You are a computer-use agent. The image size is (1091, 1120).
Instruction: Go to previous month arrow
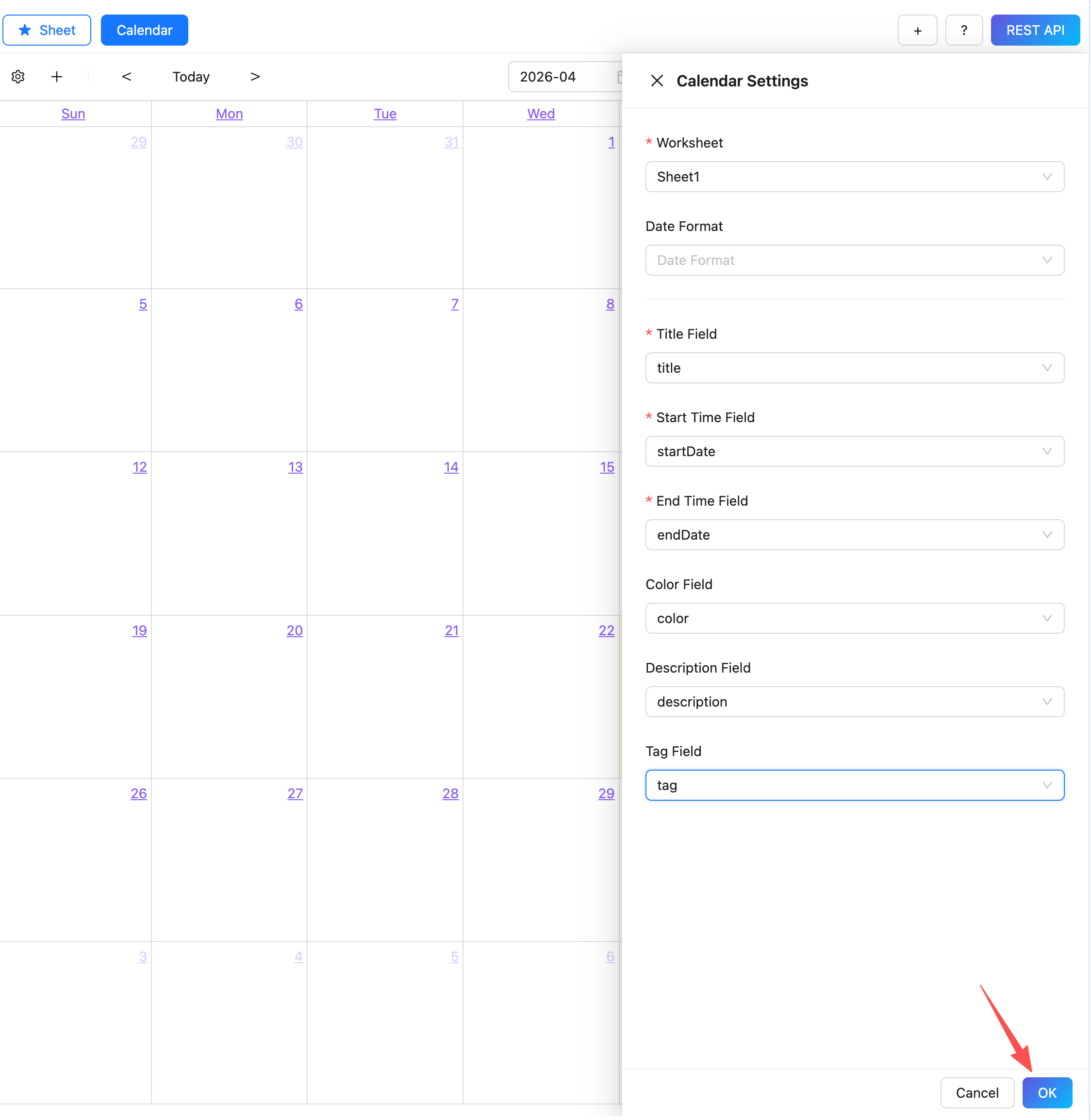pyautogui.click(x=127, y=77)
